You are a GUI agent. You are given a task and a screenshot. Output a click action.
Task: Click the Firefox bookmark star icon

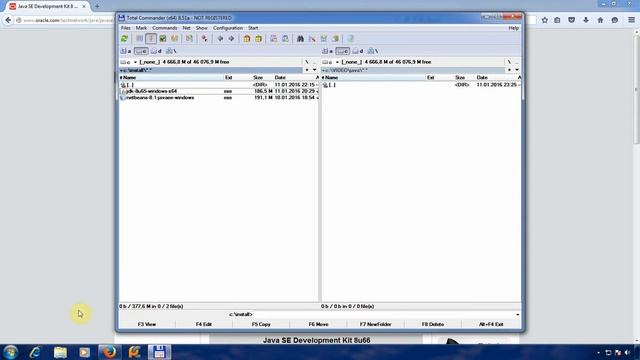544,20
